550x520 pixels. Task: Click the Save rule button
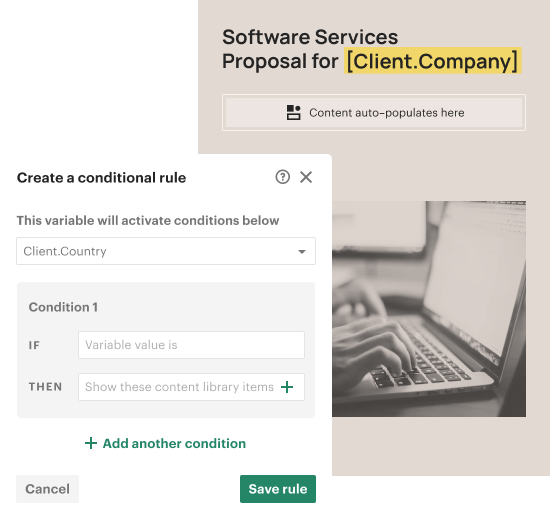pyautogui.click(x=278, y=489)
